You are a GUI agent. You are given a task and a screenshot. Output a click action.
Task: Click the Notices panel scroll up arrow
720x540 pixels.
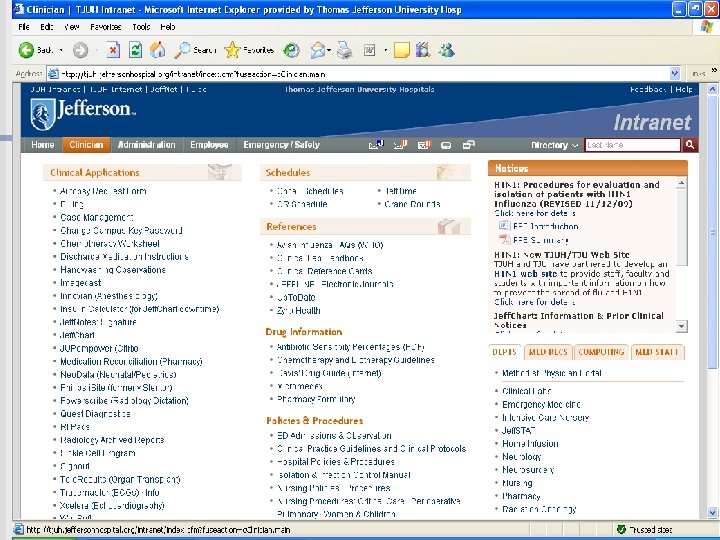point(681,183)
